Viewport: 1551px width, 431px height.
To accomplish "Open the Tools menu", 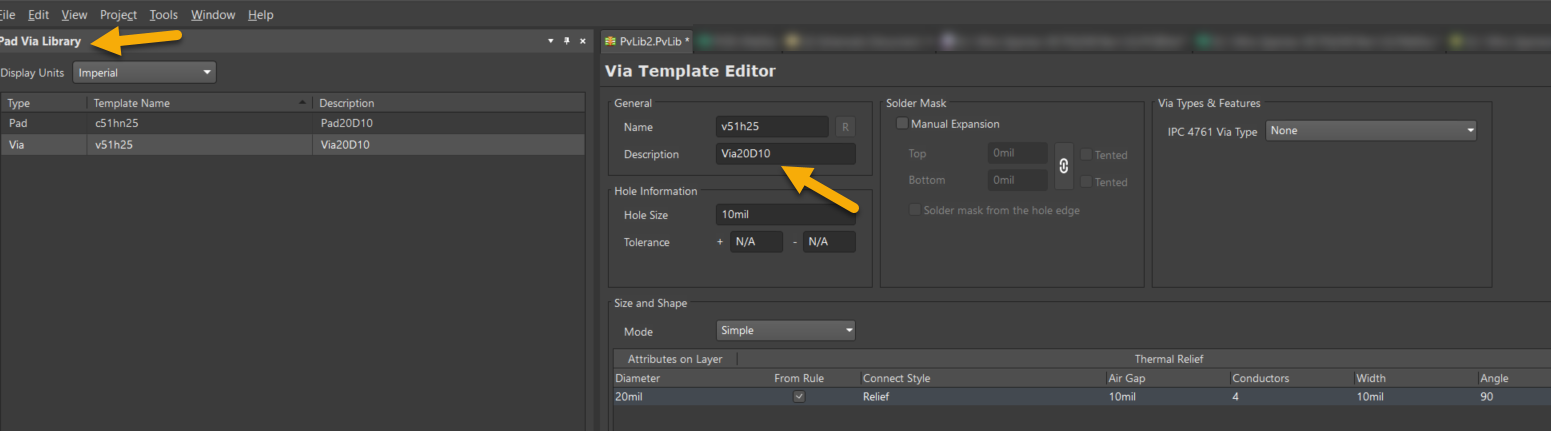I will [x=164, y=15].
